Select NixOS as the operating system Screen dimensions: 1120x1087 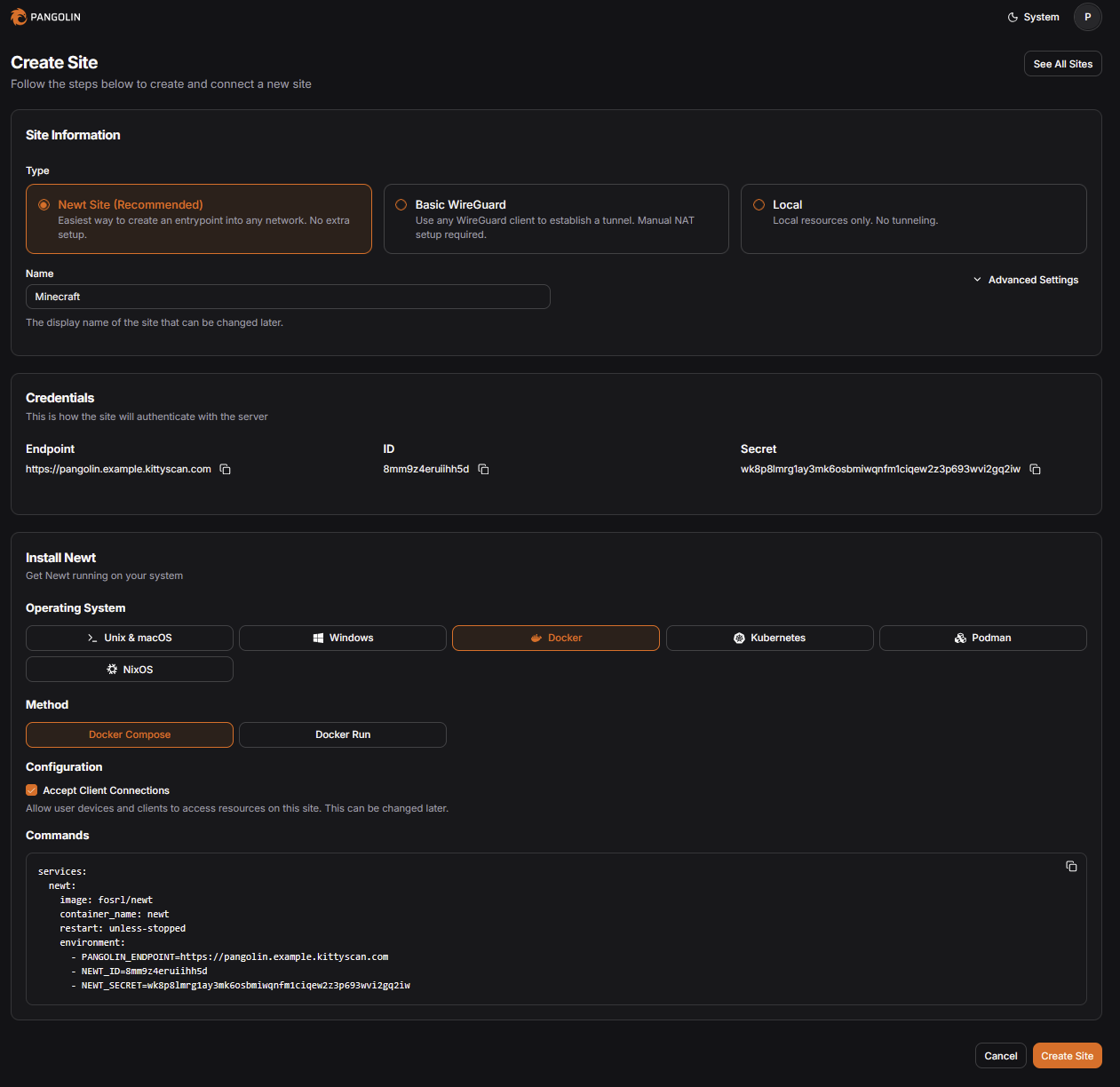tap(129, 669)
